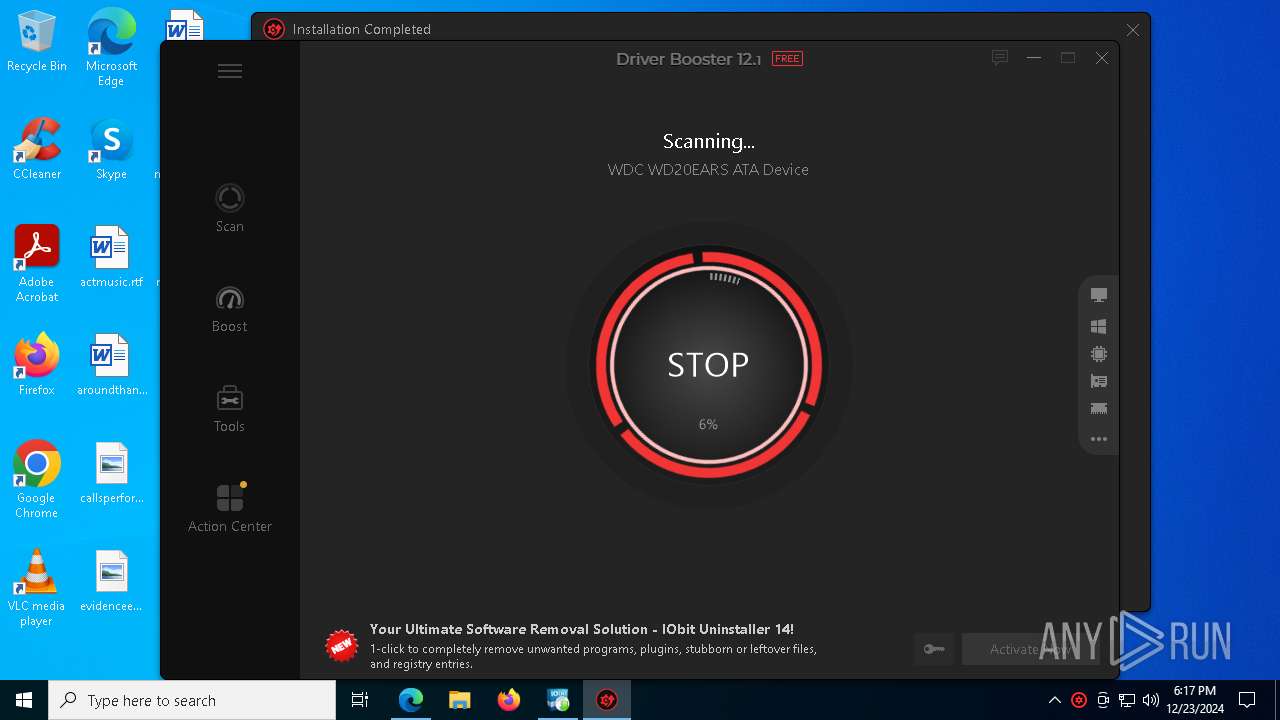1280x720 pixels.
Task: Open the callsperfor... image file on desktop
Action: click(111, 472)
